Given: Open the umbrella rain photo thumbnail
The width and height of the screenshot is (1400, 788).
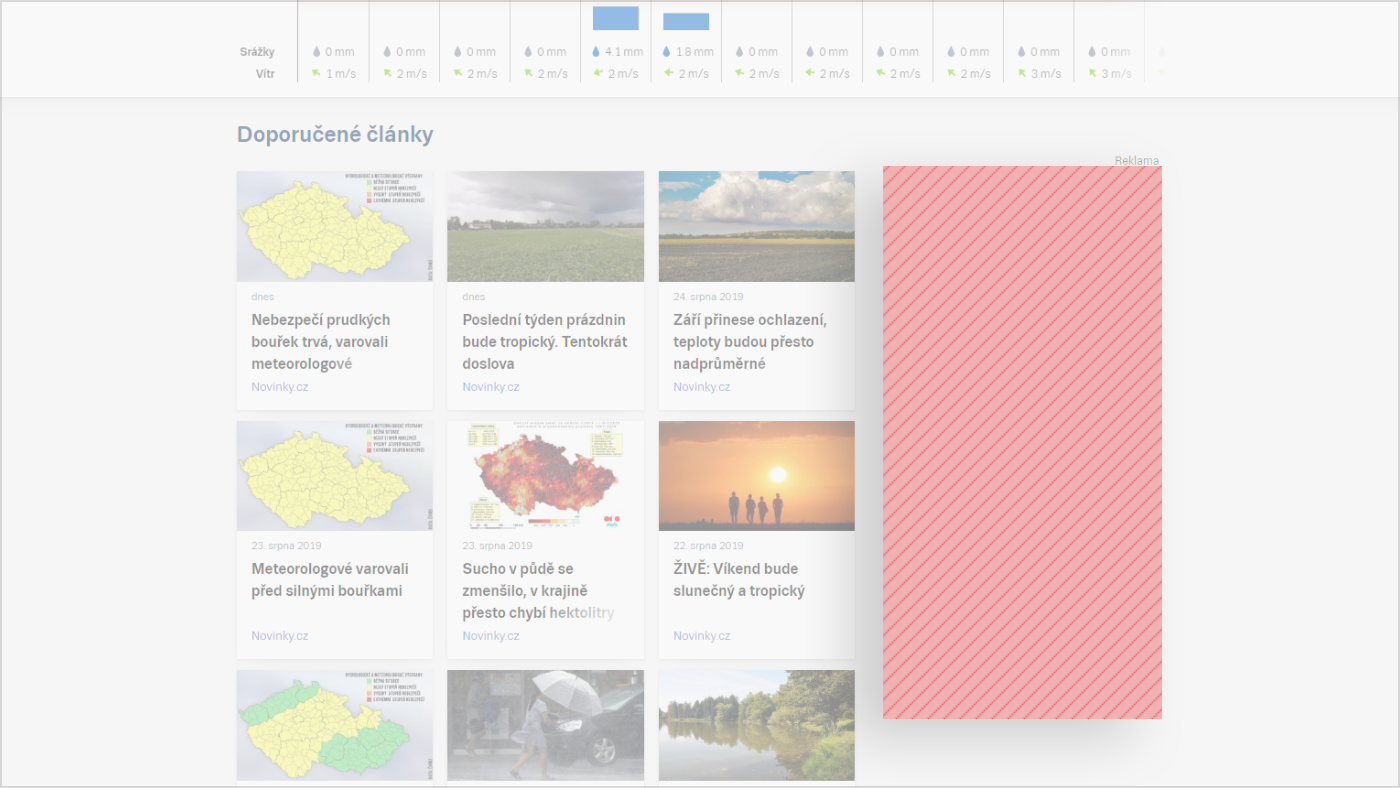Looking at the screenshot, I should (x=545, y=725).
